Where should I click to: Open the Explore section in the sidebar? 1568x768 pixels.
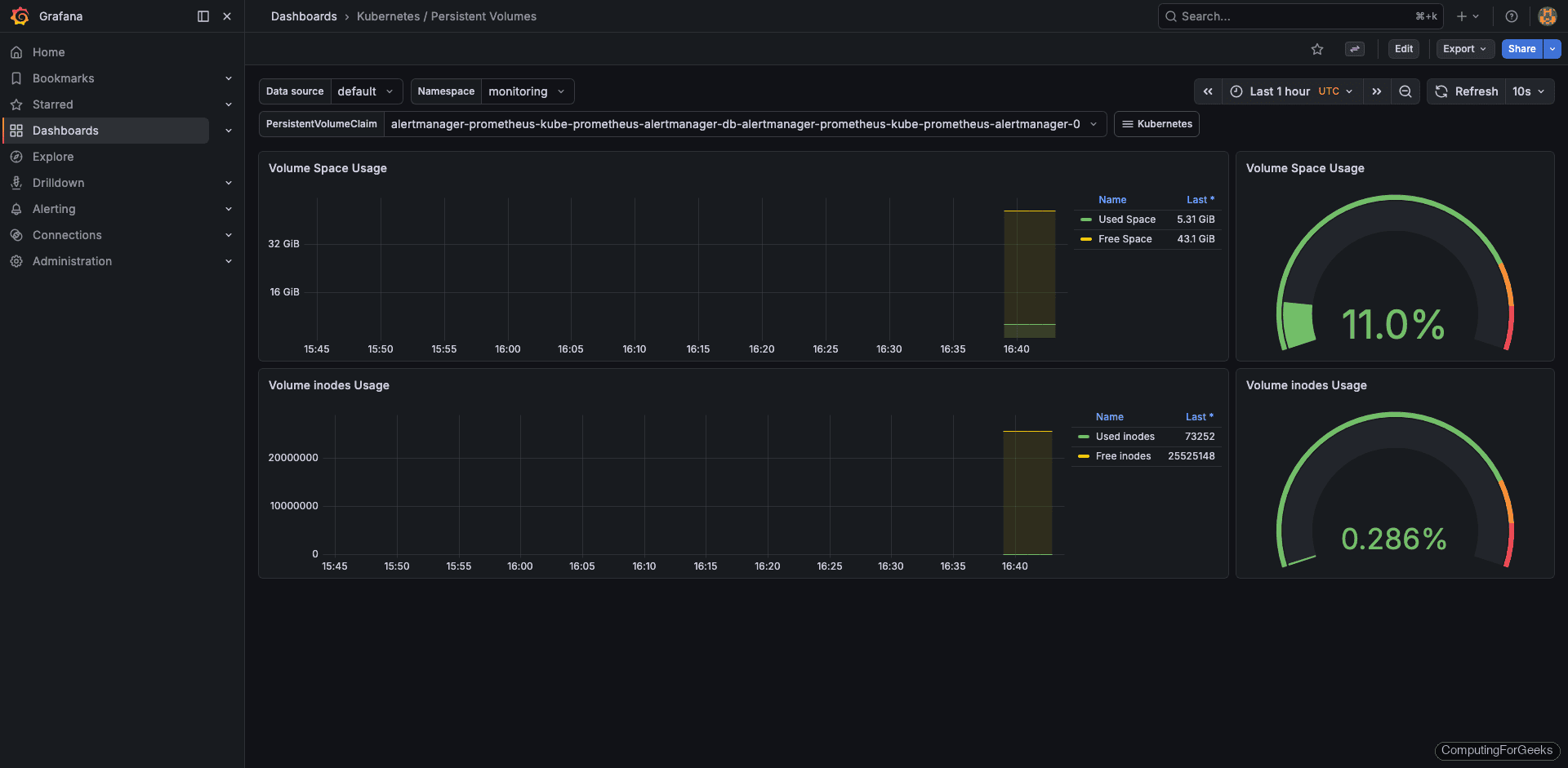[x=53, y=156]
